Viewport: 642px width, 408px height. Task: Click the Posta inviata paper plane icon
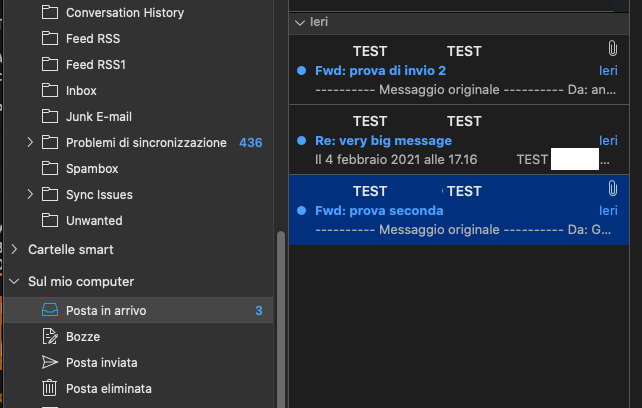(50, 362)
